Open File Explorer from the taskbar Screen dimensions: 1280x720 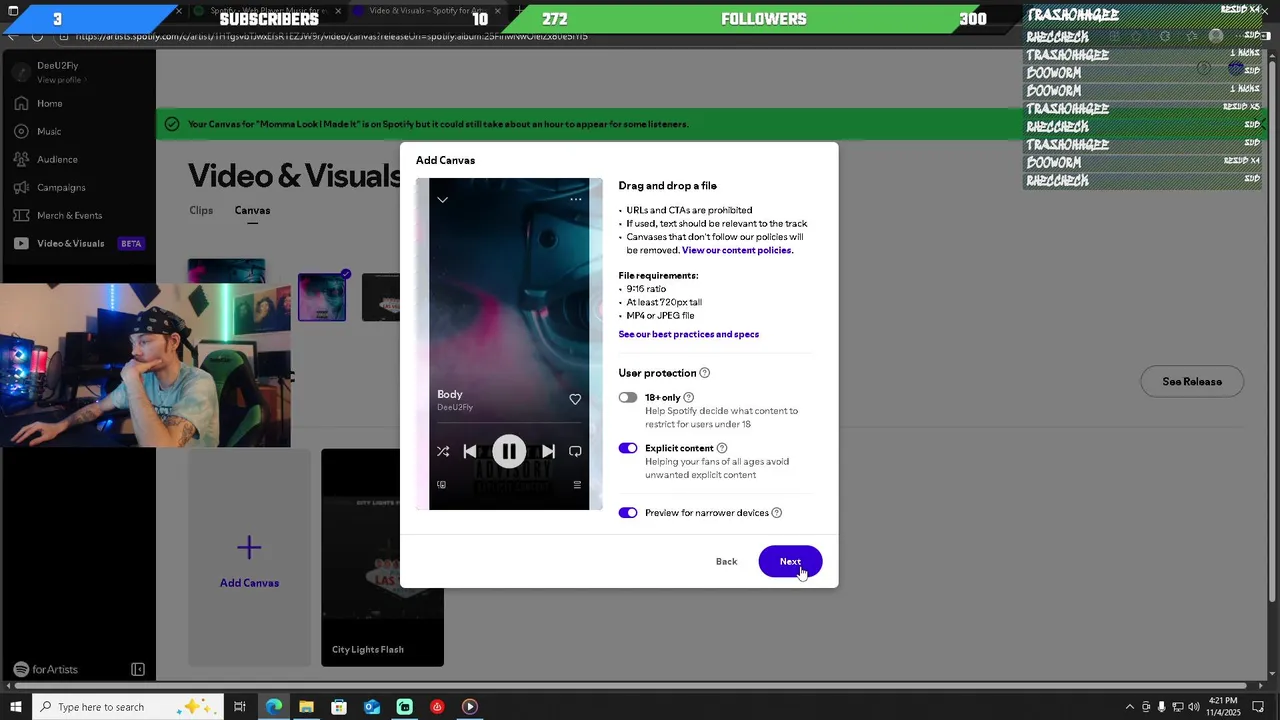click(306, 707)
